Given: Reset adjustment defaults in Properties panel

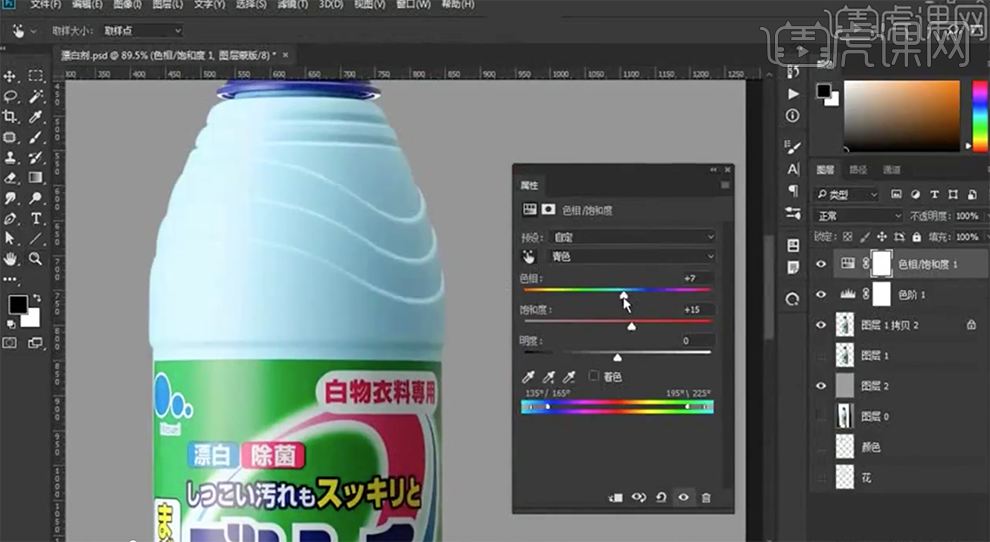Looking at the screenshot, I should tap(661, 497).
